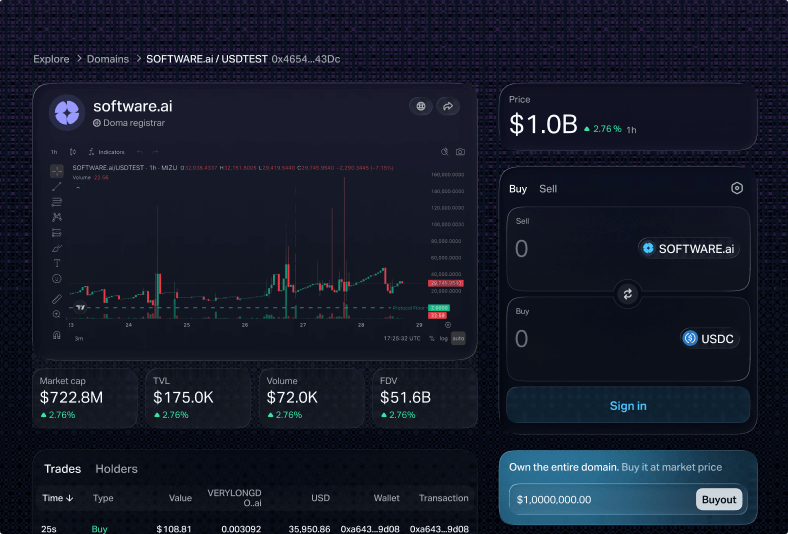Click the Transaction column header
This screenshot has height=534, width=788.
444,498
